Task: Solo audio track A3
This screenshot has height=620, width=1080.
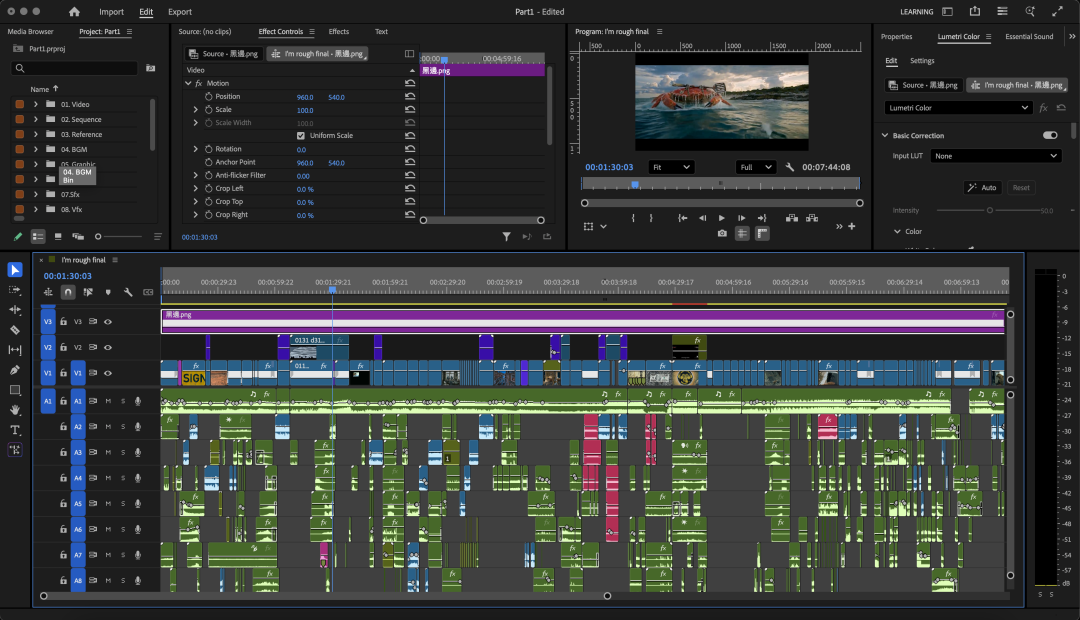Action: pos(123,453)
